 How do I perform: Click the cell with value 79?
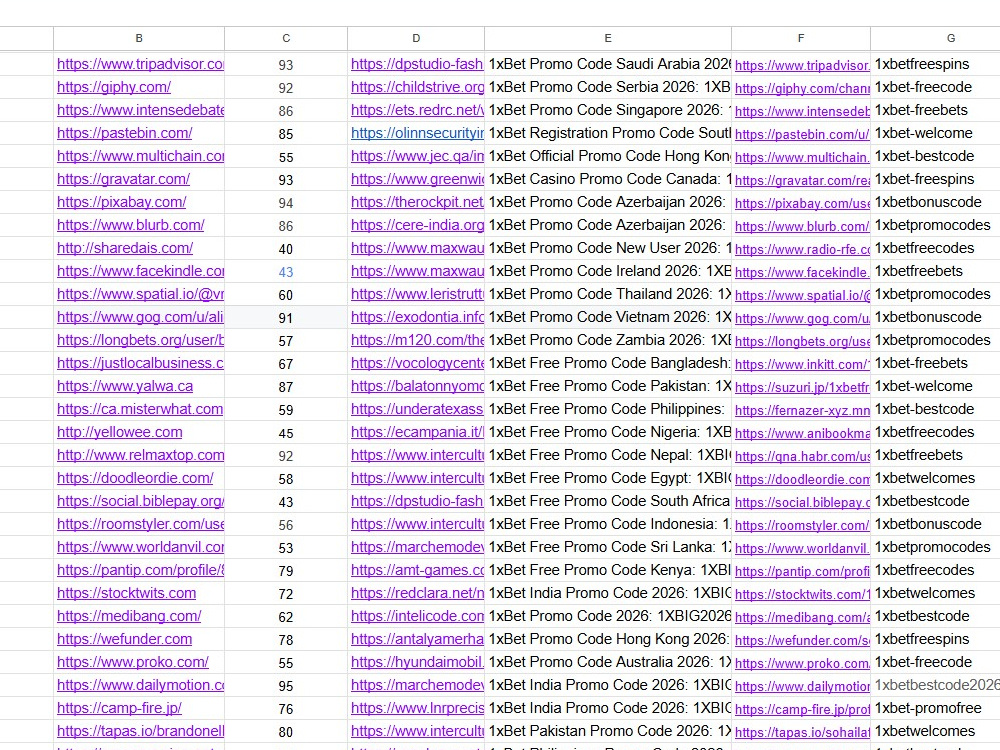tap(286, 571)
